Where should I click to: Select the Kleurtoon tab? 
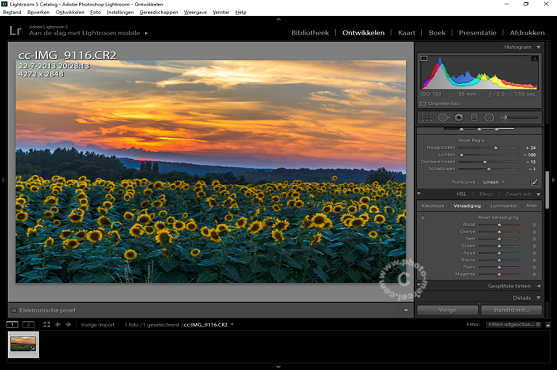click(433, 206)
